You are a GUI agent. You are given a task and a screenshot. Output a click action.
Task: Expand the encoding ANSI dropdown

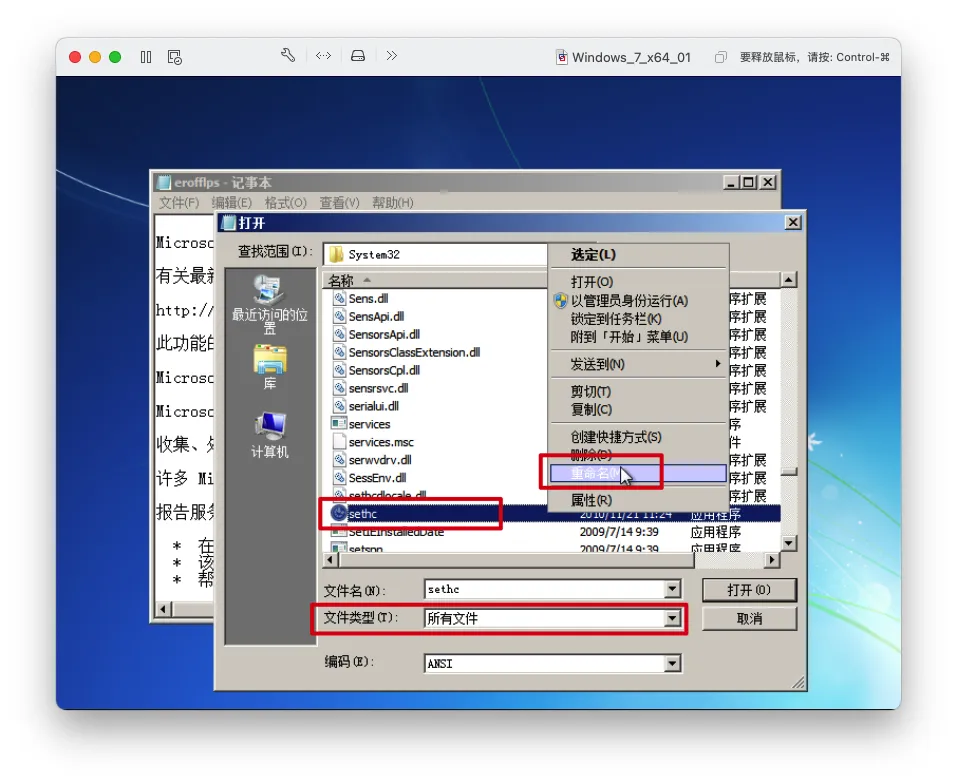click(672, 663)
